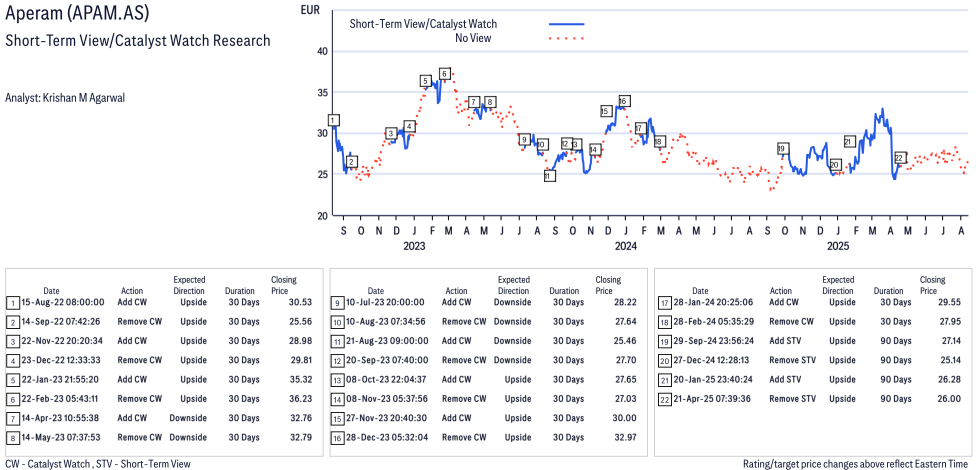Click chart marker 21 on the price line

pyautogui.click(x=850, y=141)
